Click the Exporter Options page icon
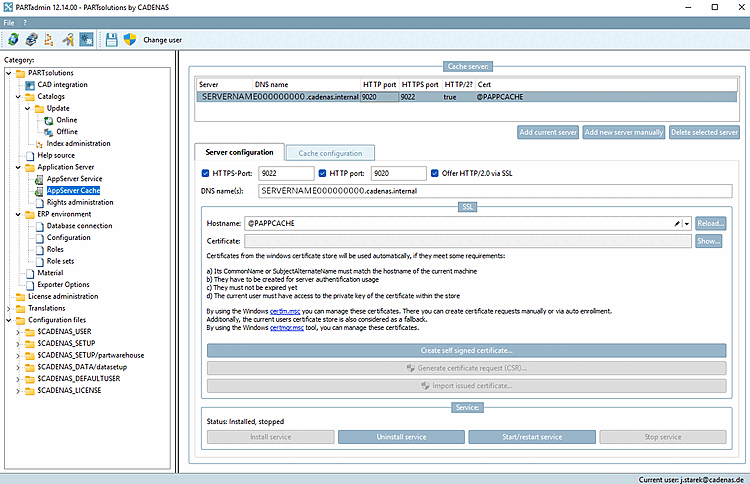The width and height of the screenshot is (750, 484). pos(30,285)
